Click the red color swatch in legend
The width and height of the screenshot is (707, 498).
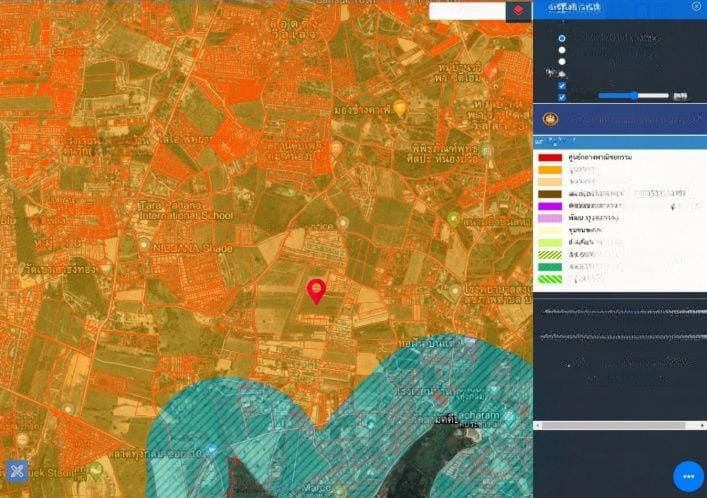(550, 158)
